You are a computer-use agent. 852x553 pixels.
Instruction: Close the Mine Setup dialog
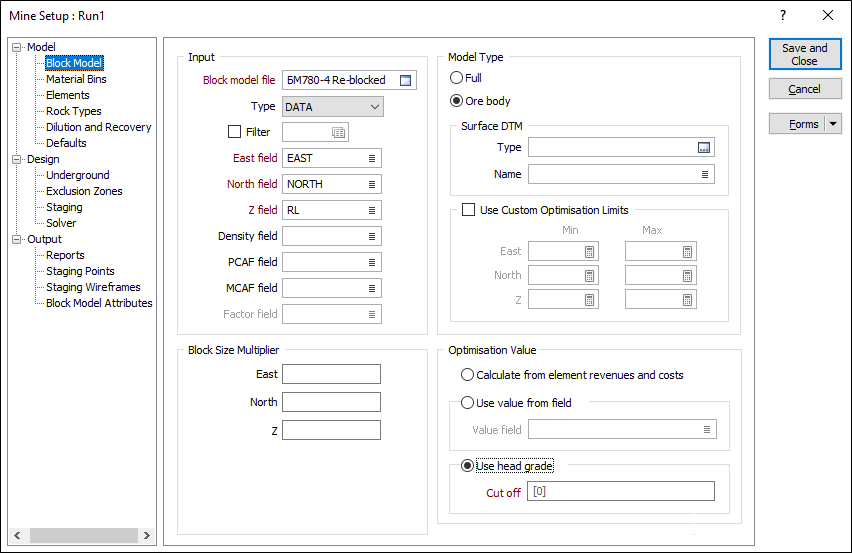click(x=828, y=15)
